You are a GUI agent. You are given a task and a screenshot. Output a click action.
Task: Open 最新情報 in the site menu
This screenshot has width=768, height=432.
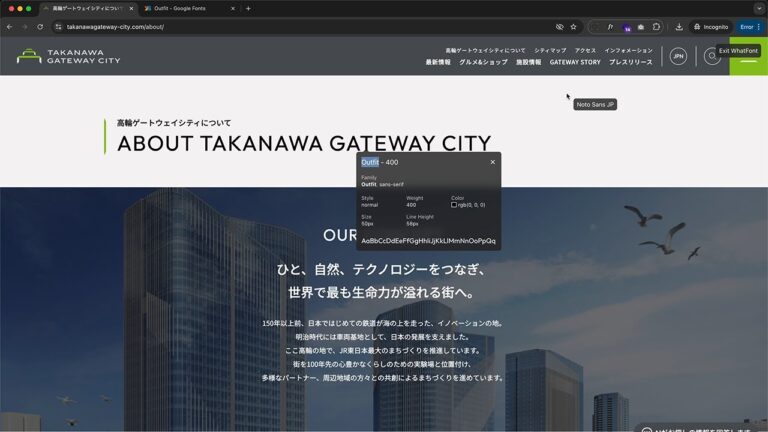pyautogui.click(x=438, y=62)
